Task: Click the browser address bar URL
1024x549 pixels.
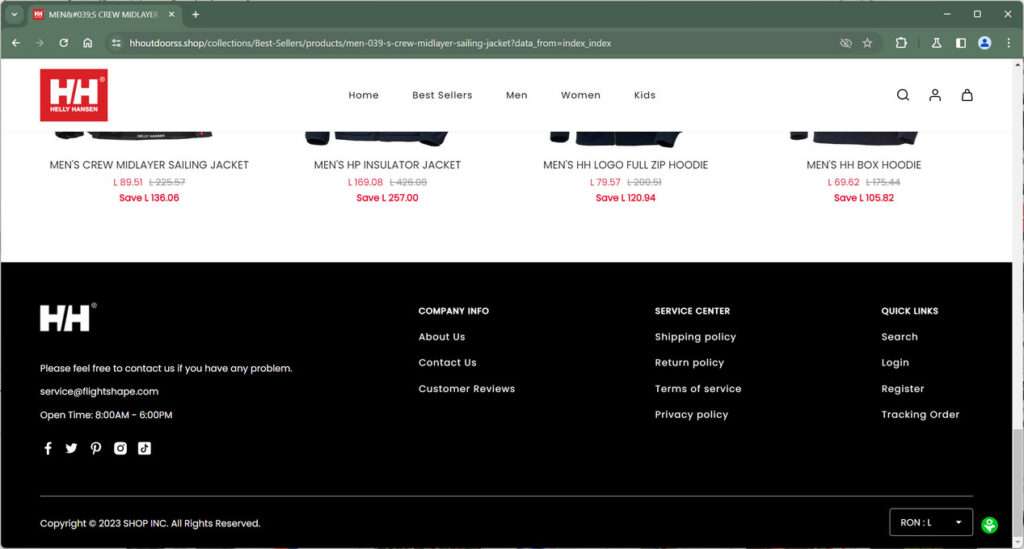Action: click(370, 43)
